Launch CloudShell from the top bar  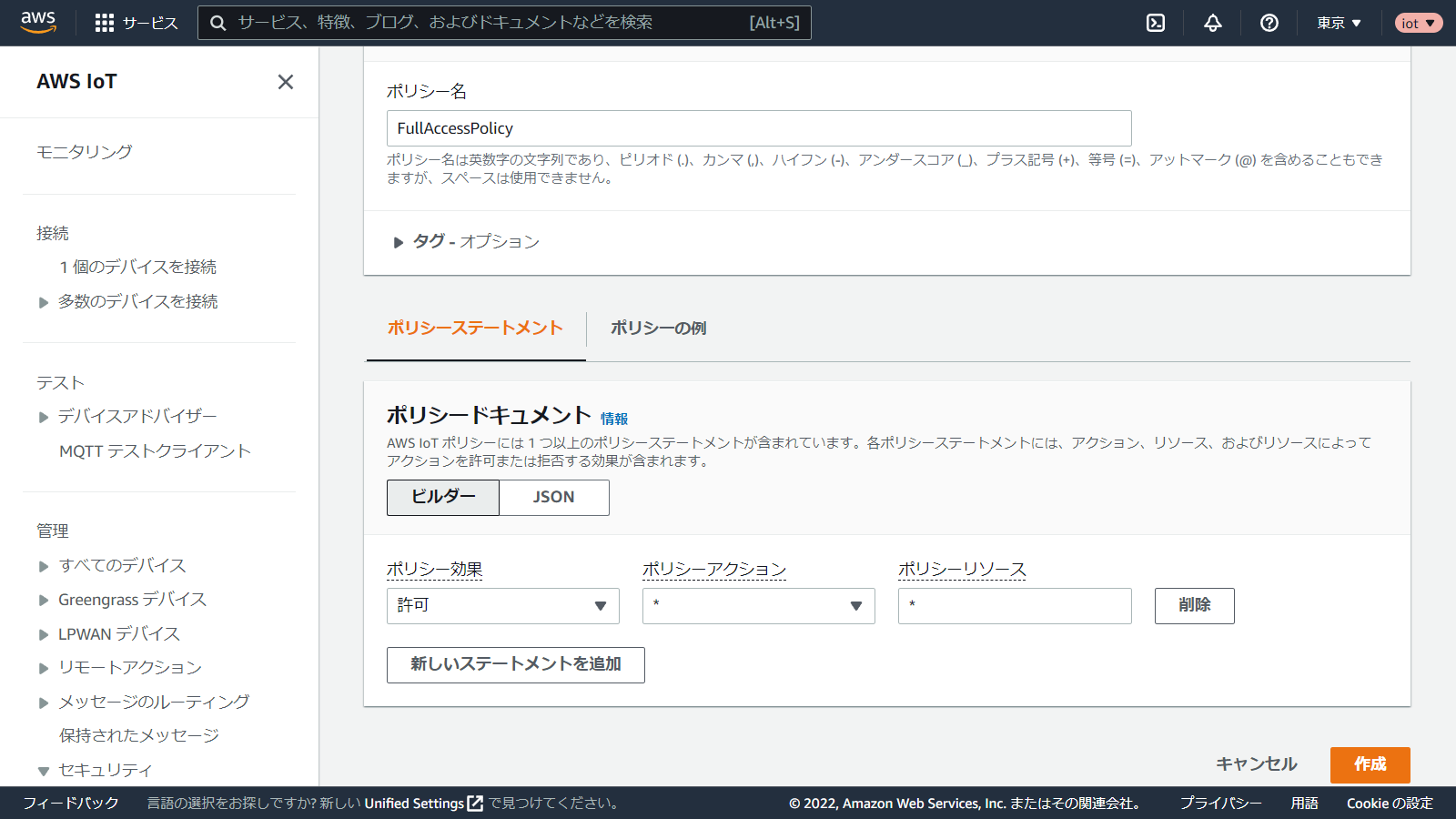pyautogui.click(x=1156, y=23)
